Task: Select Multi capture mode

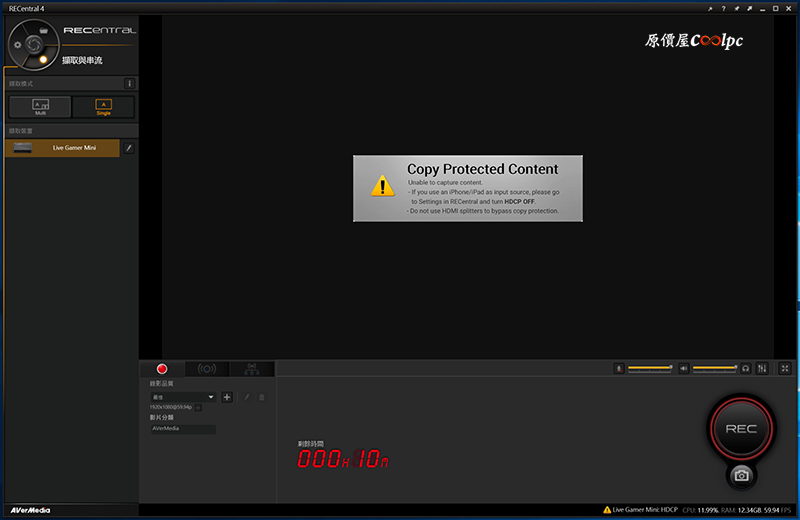Action: (x=40, y=107)
